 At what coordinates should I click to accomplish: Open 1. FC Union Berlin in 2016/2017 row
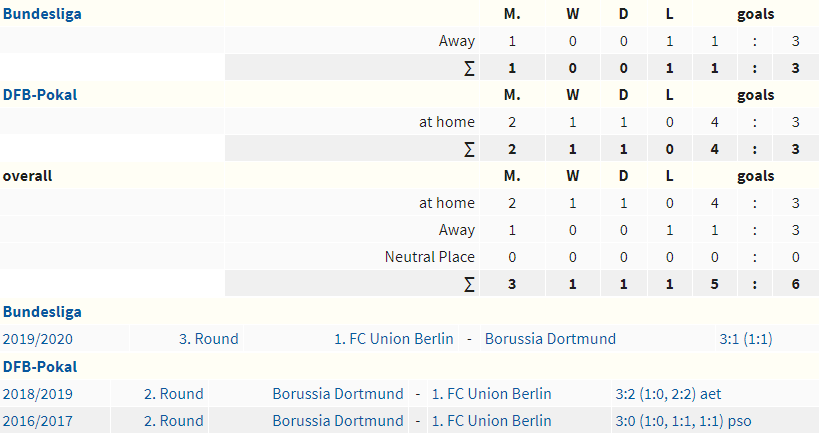pyautogui.click(x=492, y=421)
